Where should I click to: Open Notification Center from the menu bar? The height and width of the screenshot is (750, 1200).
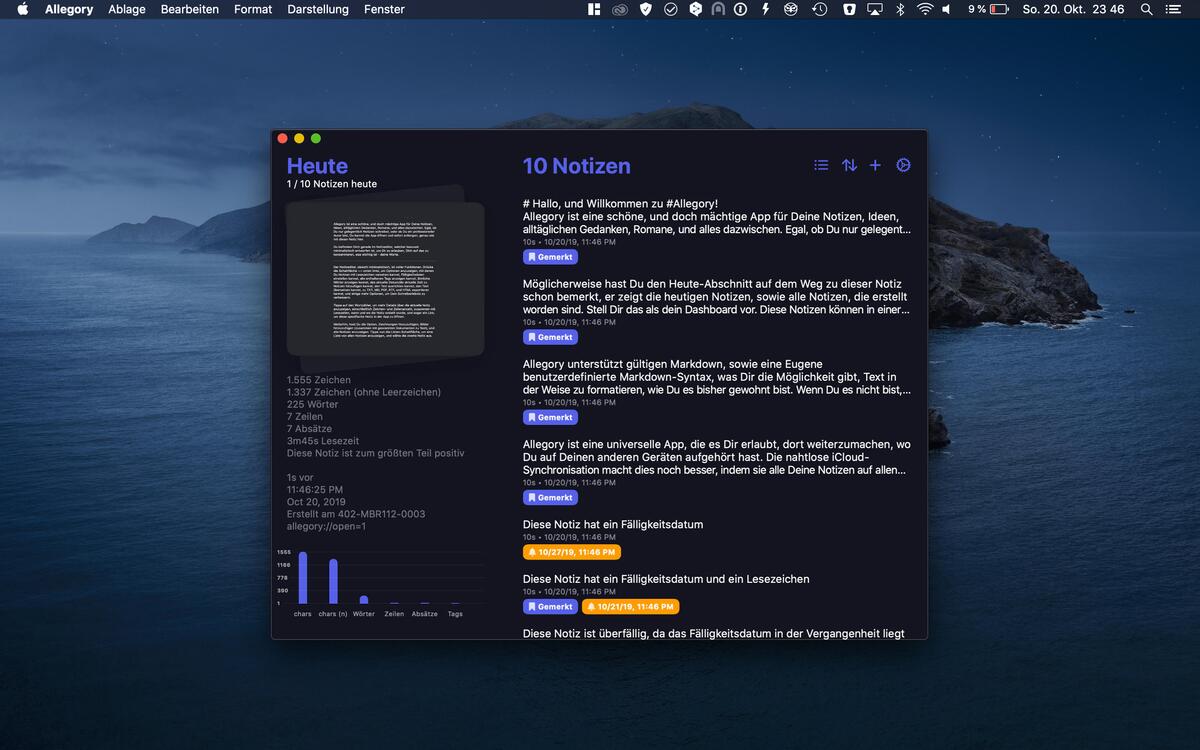pyautogui.click(x=1174, y=10)
